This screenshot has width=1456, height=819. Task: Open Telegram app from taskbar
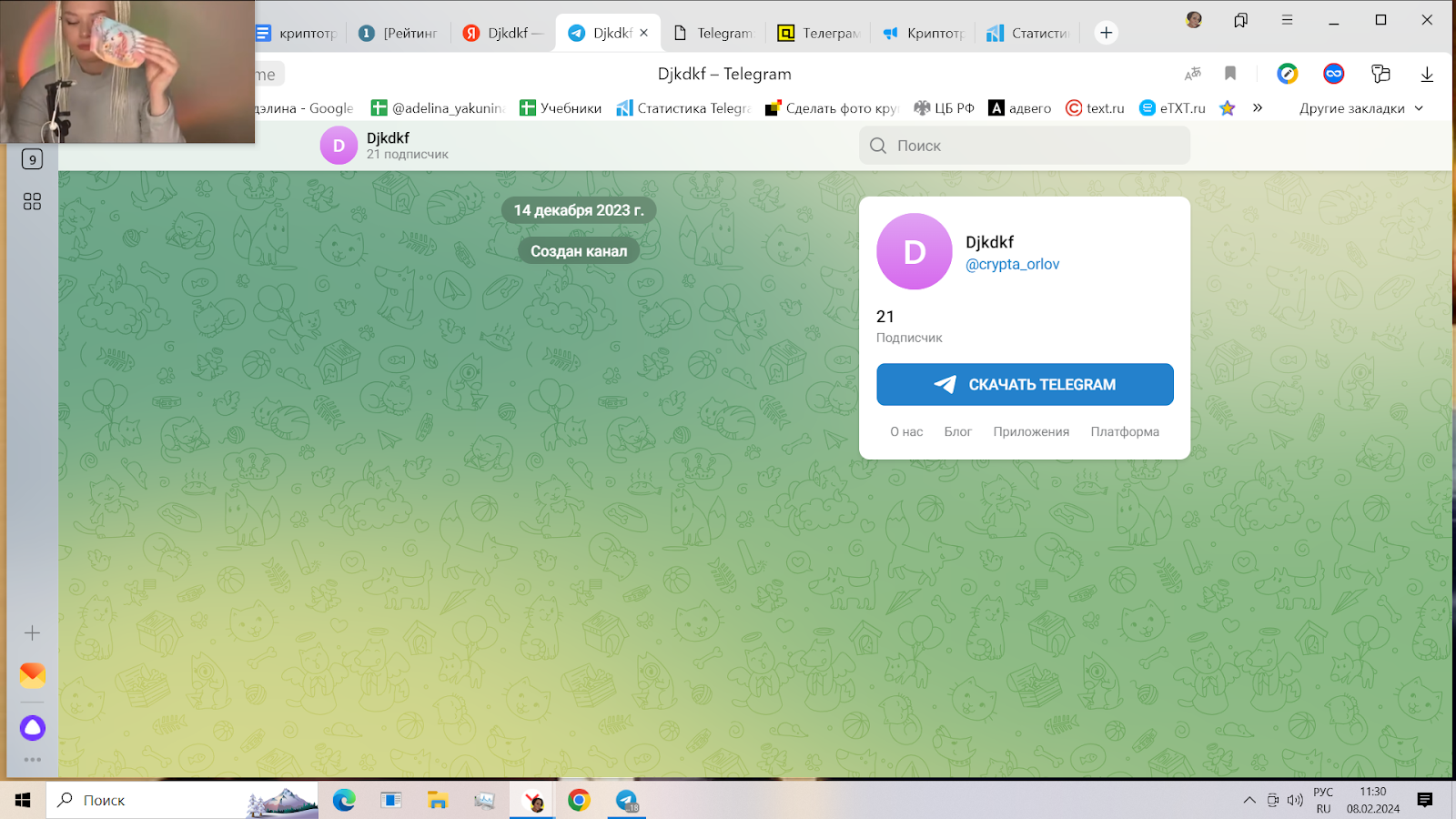[626, 800]
